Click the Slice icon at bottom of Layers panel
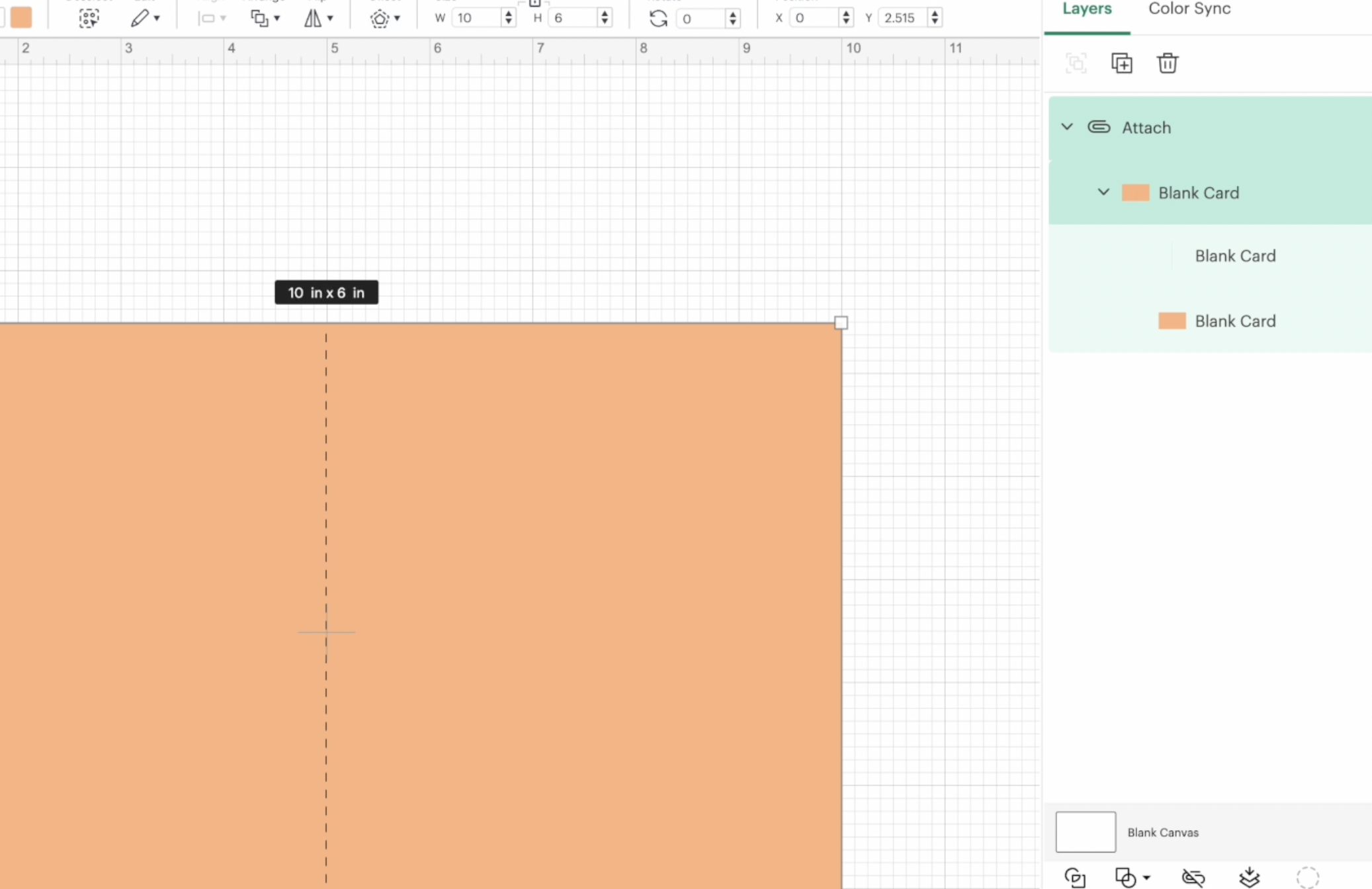 1075,876
